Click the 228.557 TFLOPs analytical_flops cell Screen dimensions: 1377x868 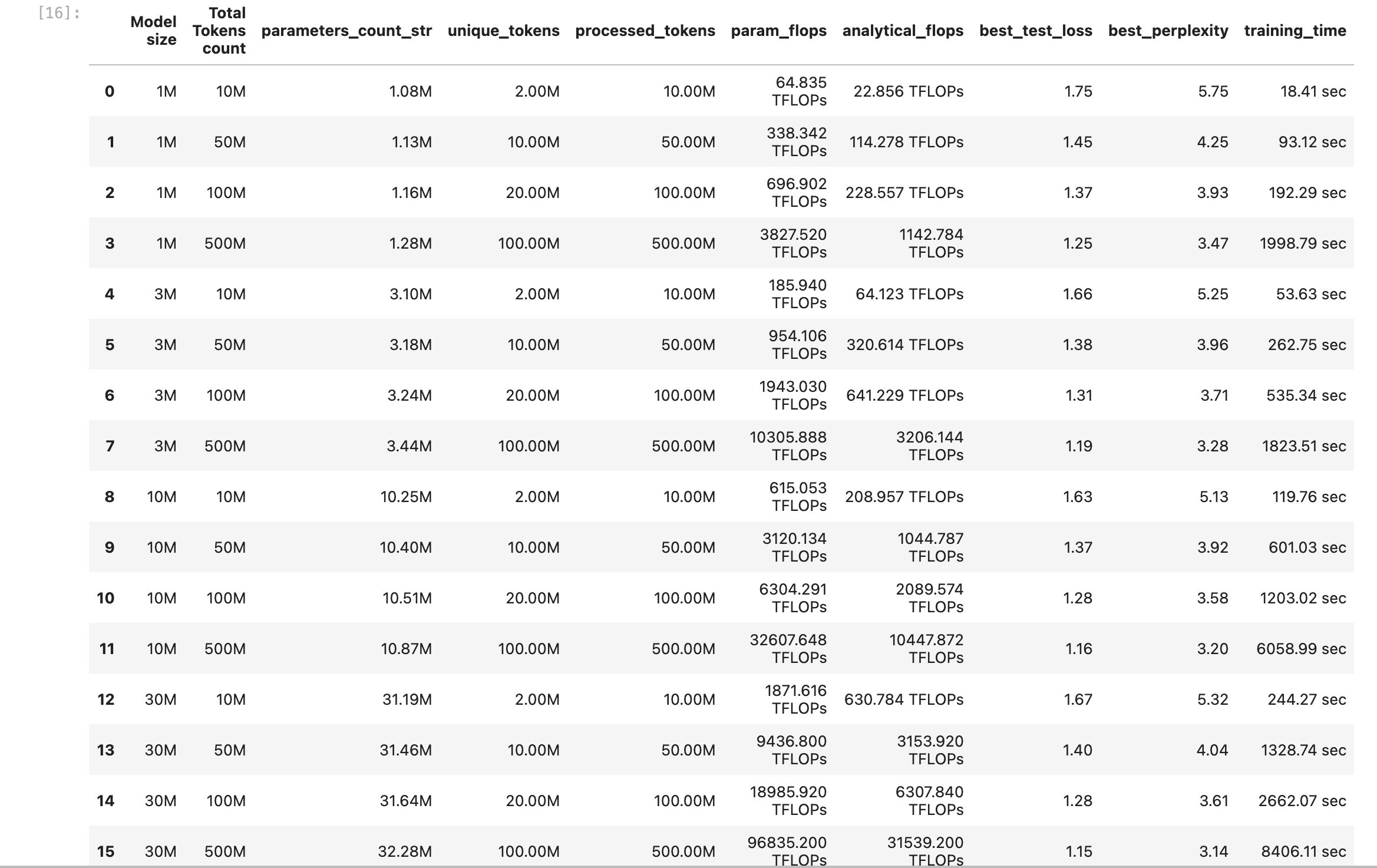(x=904, y=193)
